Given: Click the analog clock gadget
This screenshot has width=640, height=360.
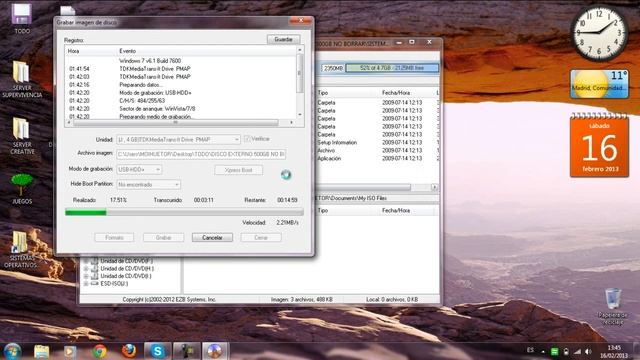Looking at the screenshot, I should pos(599,34).
